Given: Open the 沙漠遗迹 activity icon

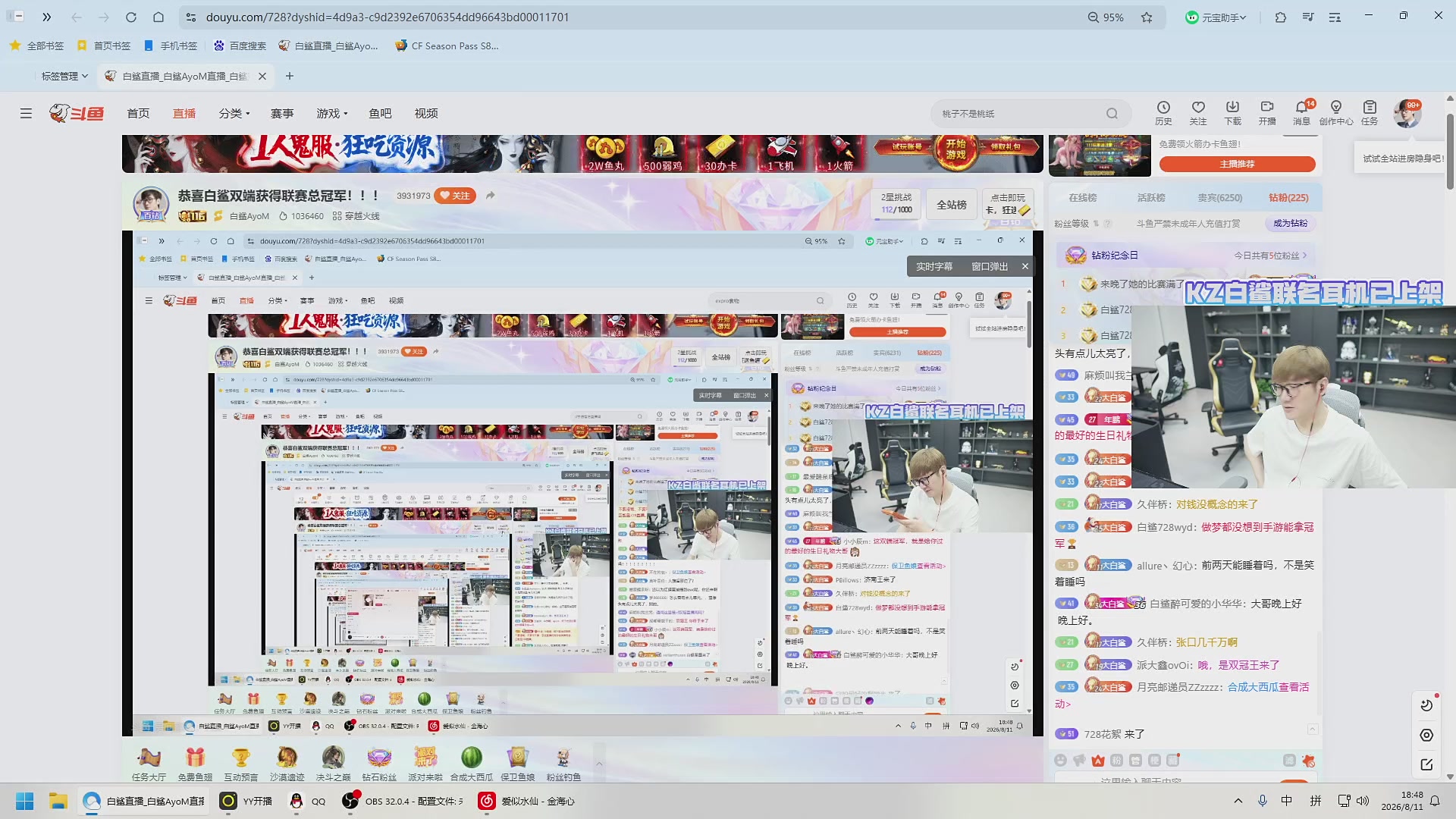Looking at the screenshot, I should pyautogui.click(x=287, y=763).
